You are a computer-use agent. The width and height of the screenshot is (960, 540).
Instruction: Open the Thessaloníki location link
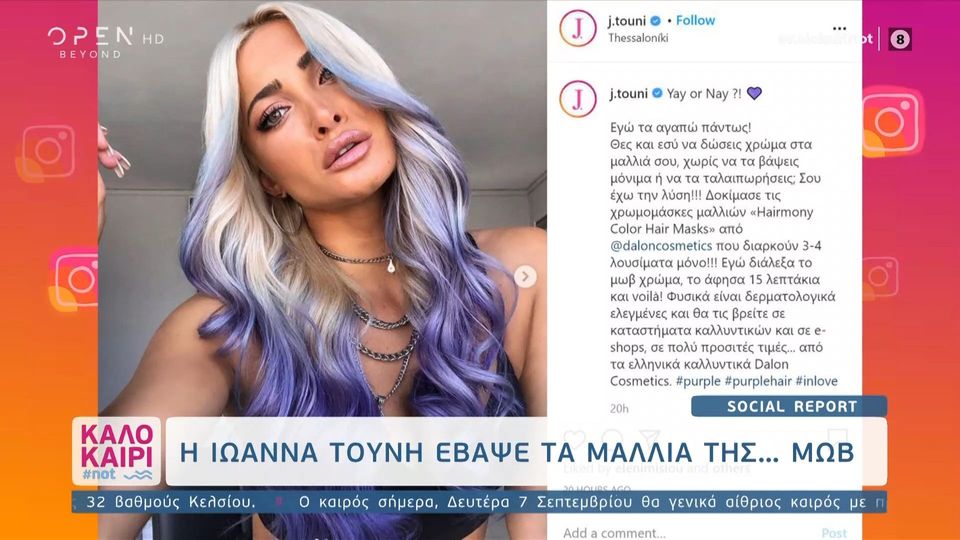tap(638, 38)
